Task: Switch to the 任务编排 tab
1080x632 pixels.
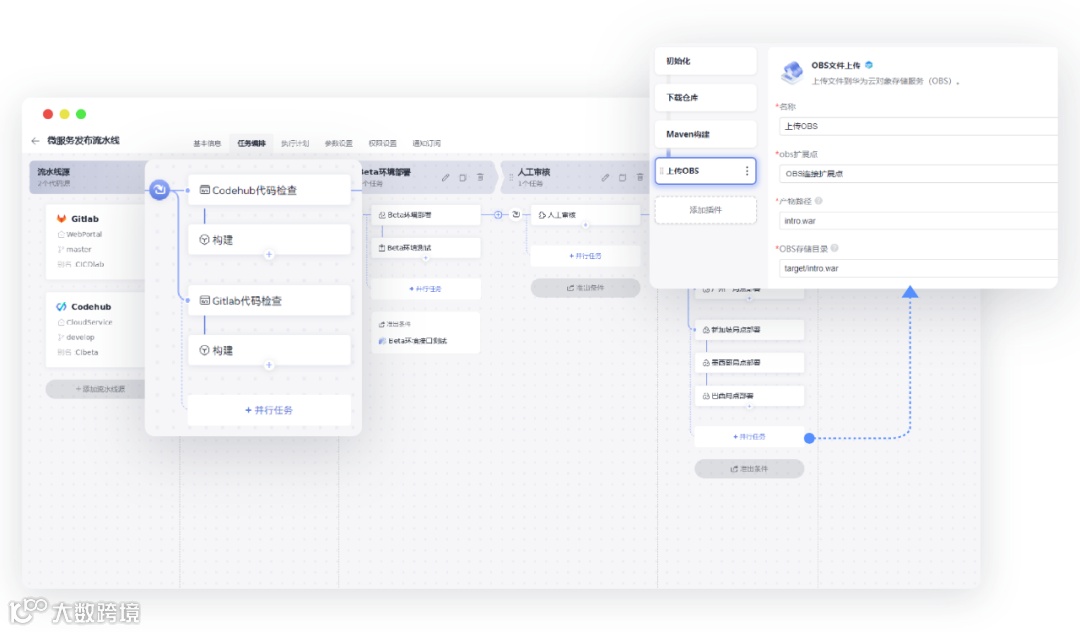Action: click(x=251, y=143)
